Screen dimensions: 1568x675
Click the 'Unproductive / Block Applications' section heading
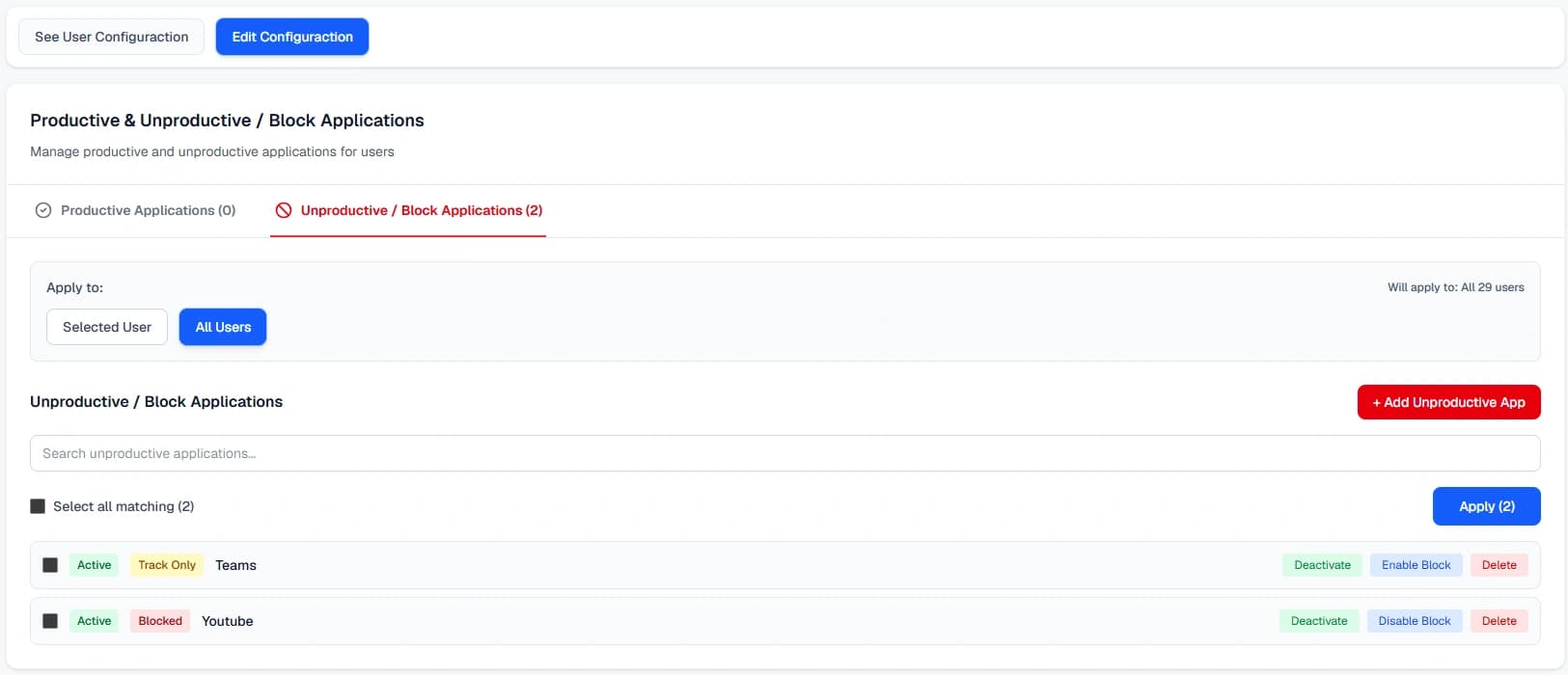coord(156,402)
